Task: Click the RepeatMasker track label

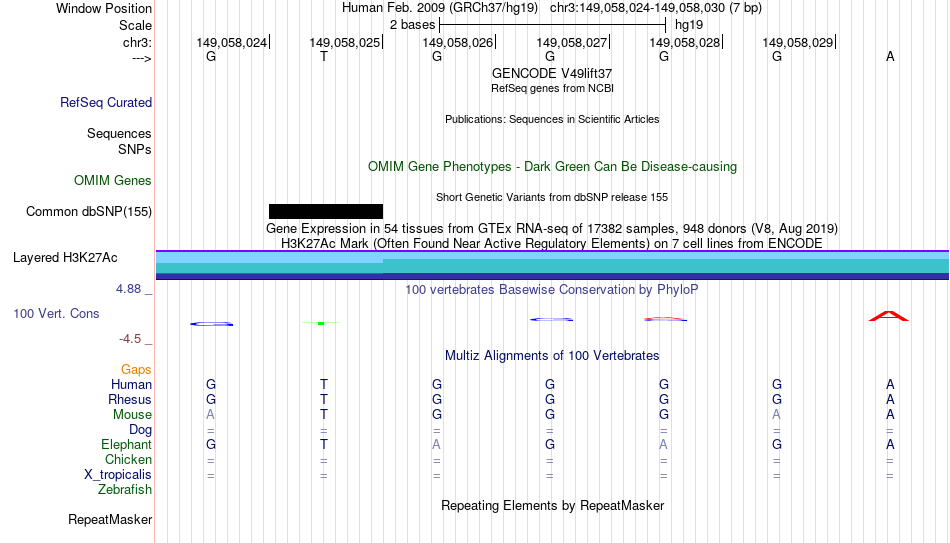Action: pyautogui.click(x=110, y=519)
